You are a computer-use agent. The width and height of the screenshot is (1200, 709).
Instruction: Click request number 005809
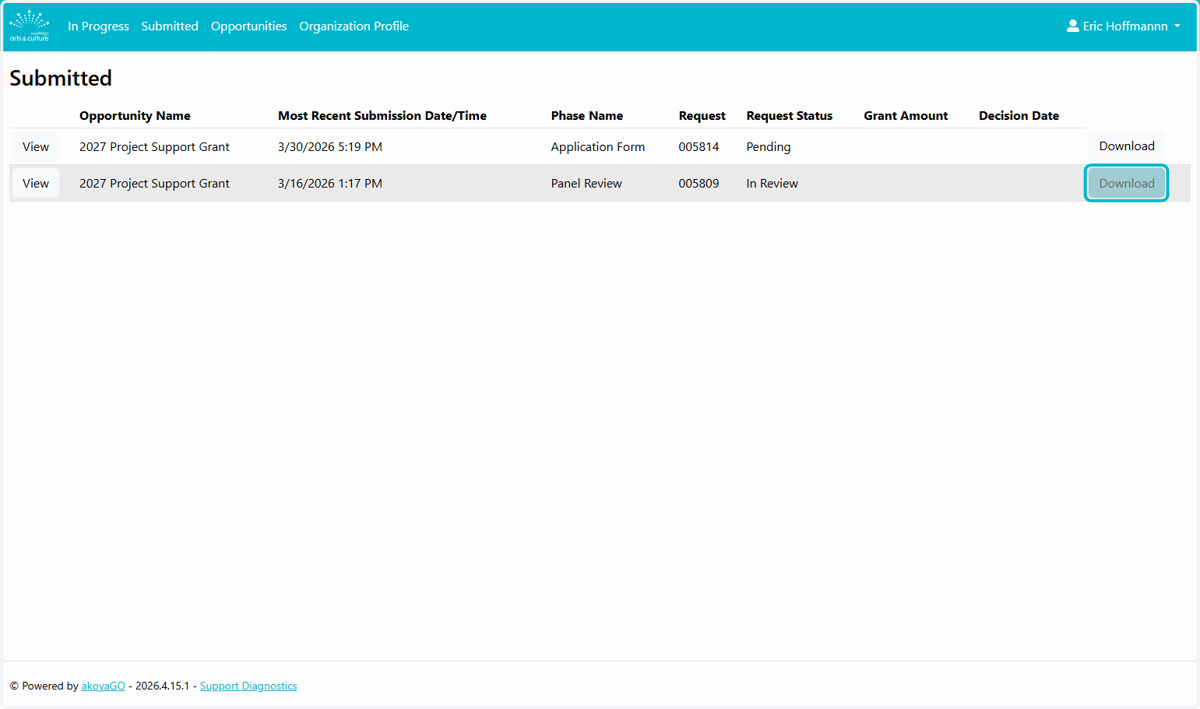tap(699, 184)
